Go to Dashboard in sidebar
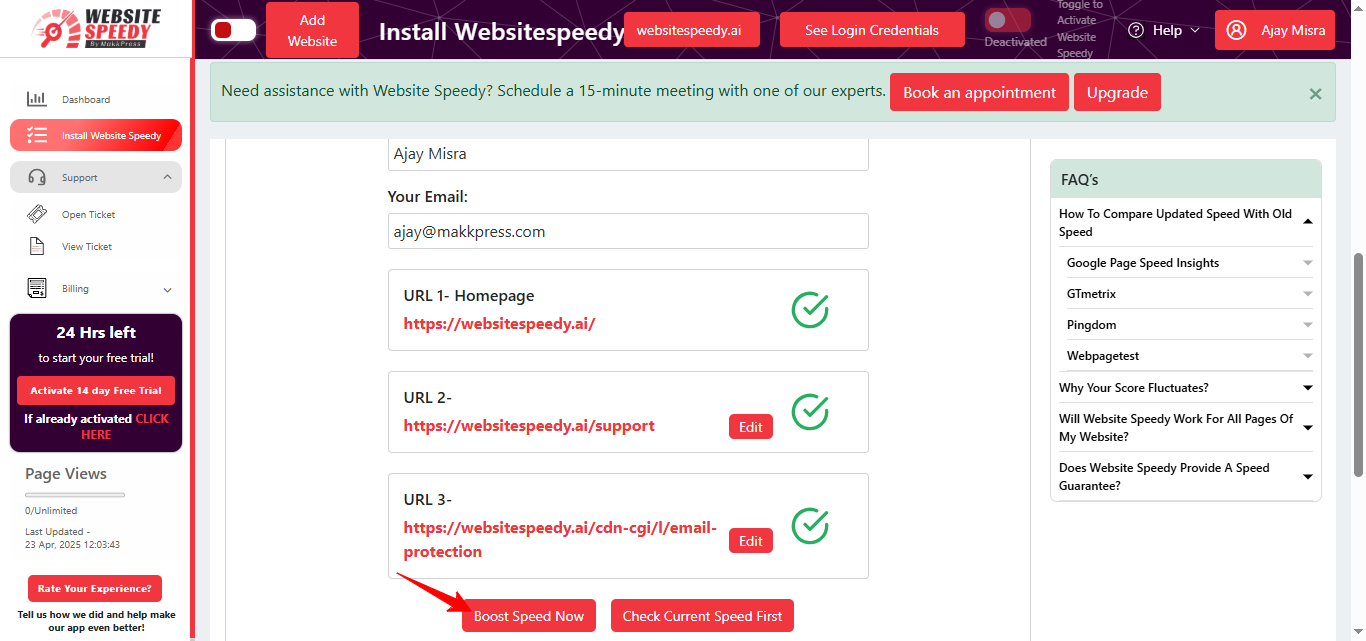 click(x=96, y=99)
